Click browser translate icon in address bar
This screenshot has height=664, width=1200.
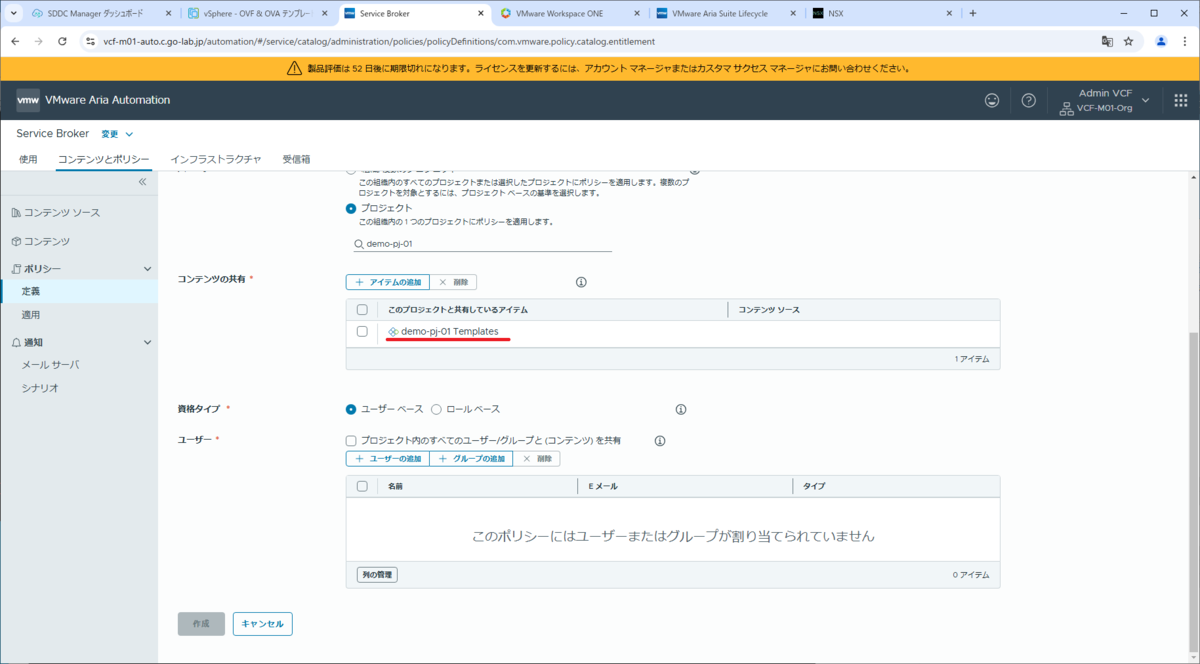point(1107,41)
